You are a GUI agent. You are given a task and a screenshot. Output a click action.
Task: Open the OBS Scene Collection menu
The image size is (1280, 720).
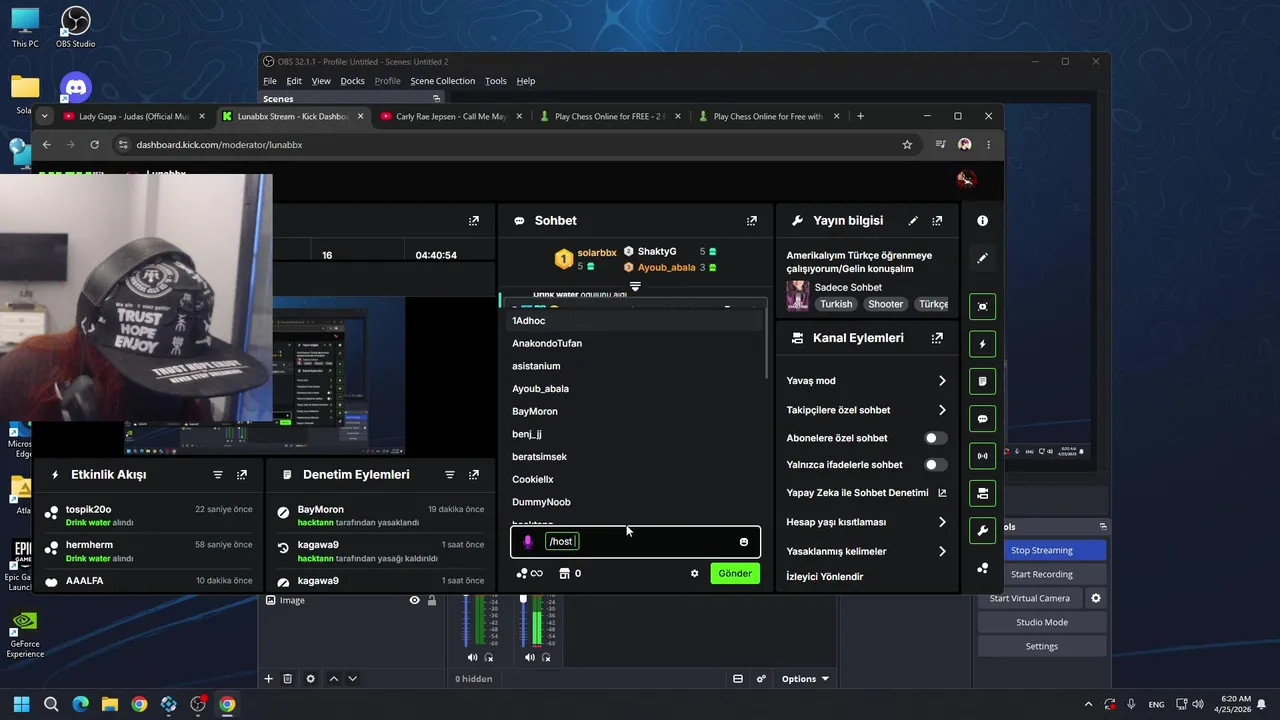pyautogui.click(x=442, y=81)
